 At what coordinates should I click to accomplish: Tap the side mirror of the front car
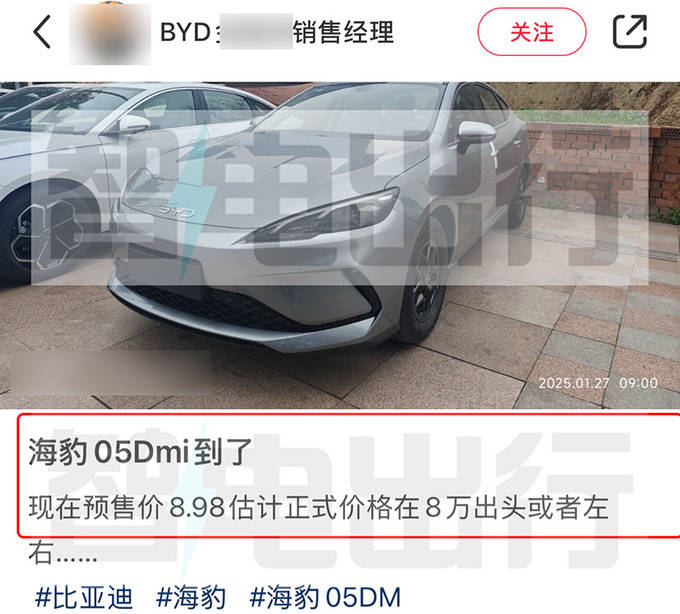477,132
